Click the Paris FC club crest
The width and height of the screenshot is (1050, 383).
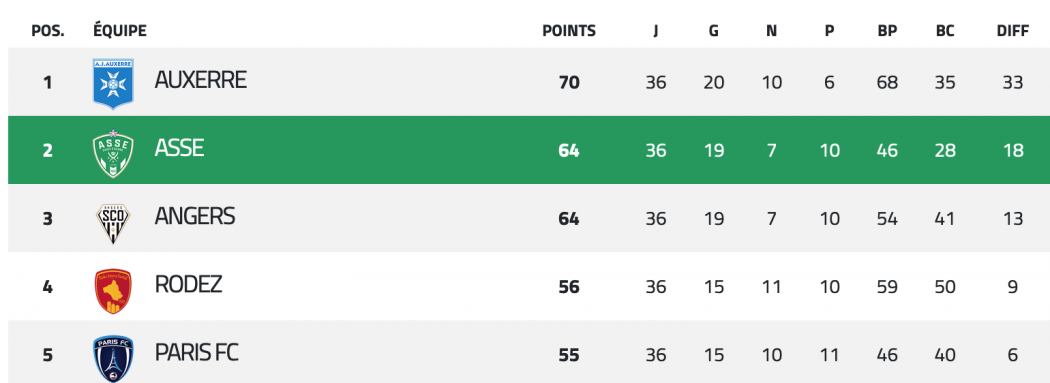[113, 359]
